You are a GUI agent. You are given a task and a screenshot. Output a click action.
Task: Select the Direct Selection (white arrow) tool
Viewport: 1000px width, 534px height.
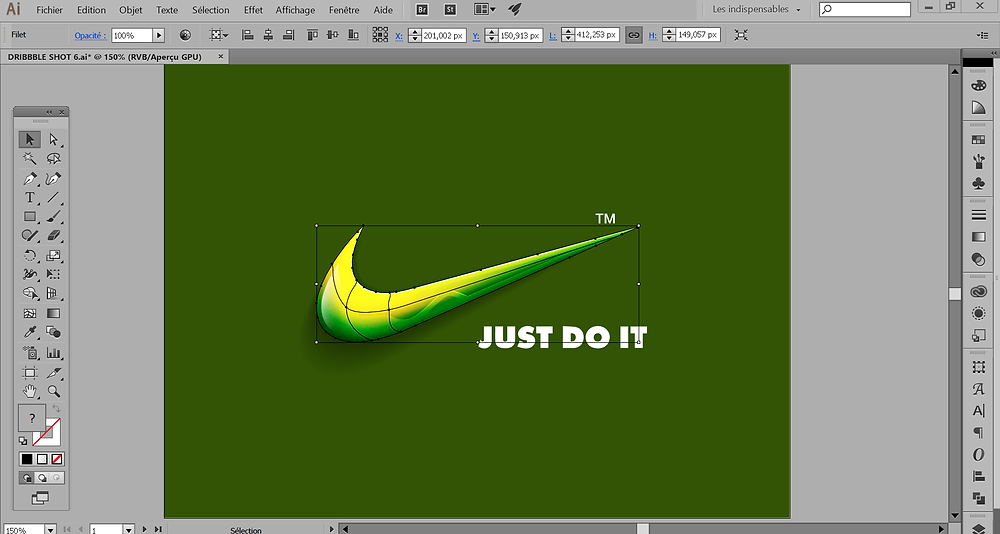pos(54,139)
